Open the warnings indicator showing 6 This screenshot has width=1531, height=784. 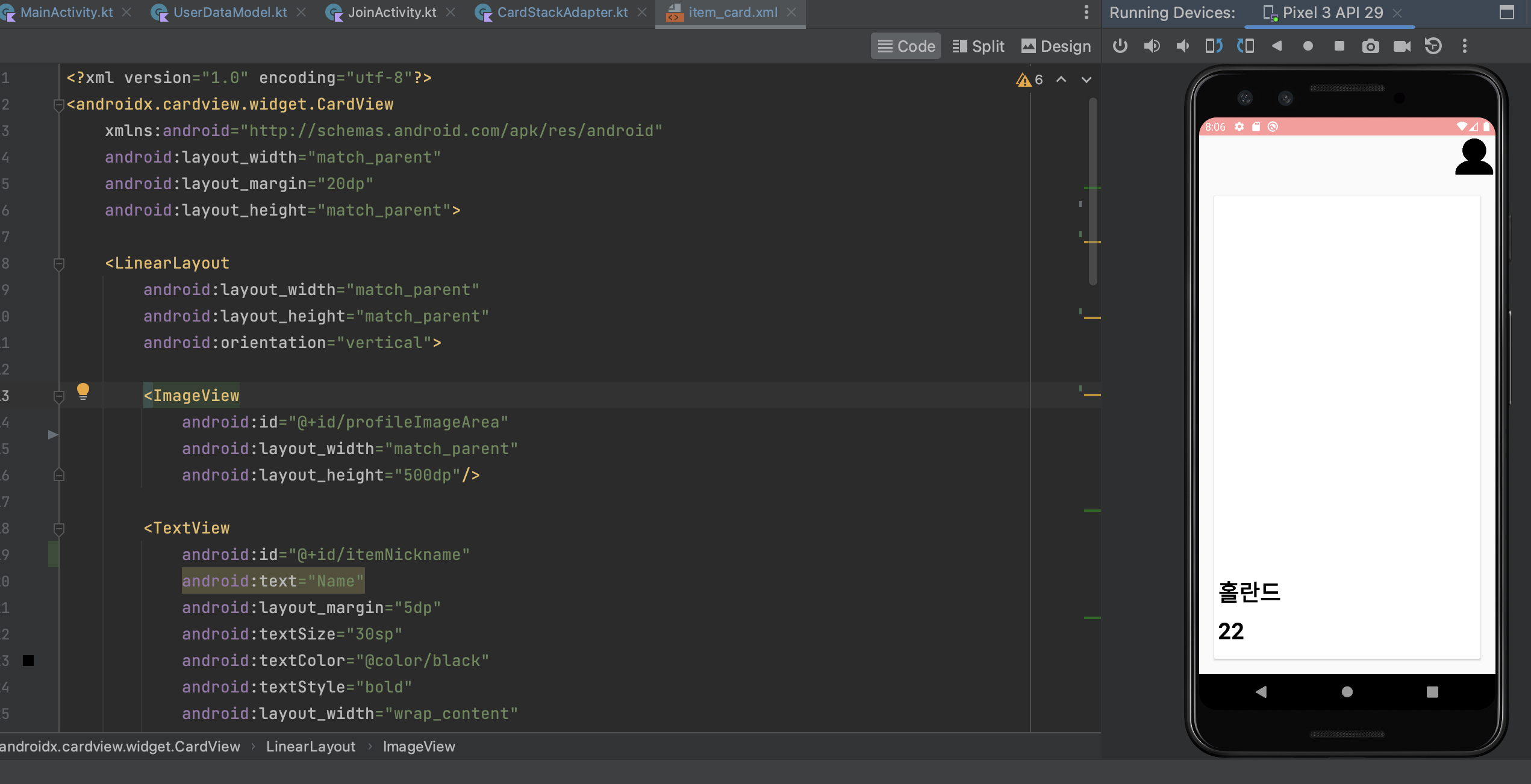click(x=1029, y=79)
